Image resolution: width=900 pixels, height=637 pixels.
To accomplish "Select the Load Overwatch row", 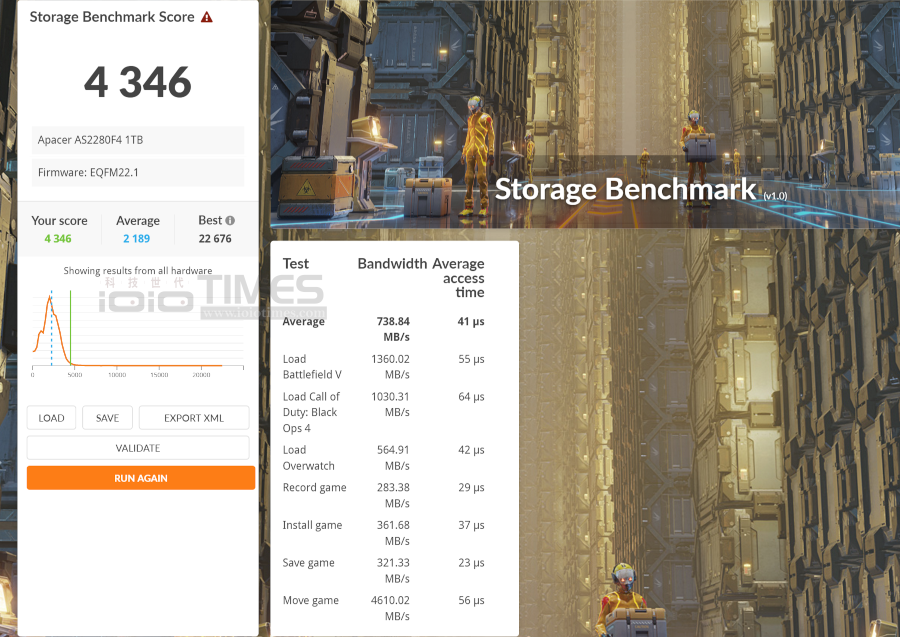I will point(383,458).
